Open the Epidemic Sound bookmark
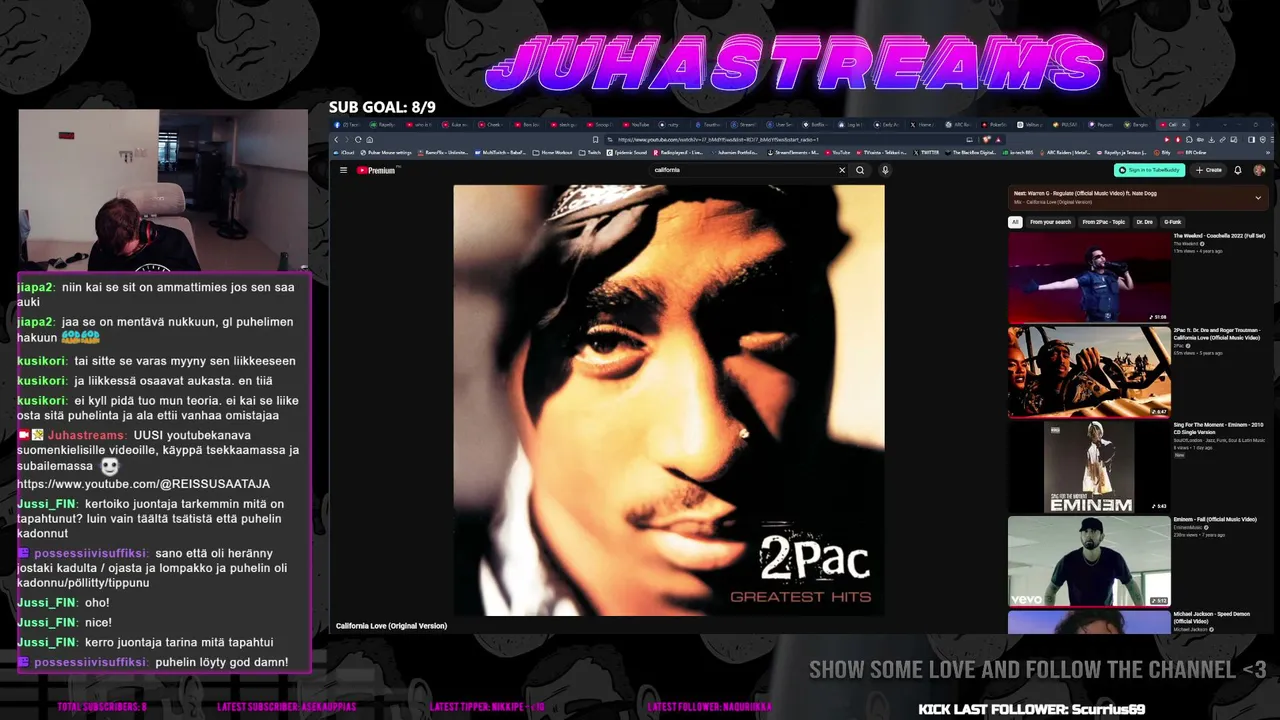The height and width of the screenshot is (720, 1280). 627,153
